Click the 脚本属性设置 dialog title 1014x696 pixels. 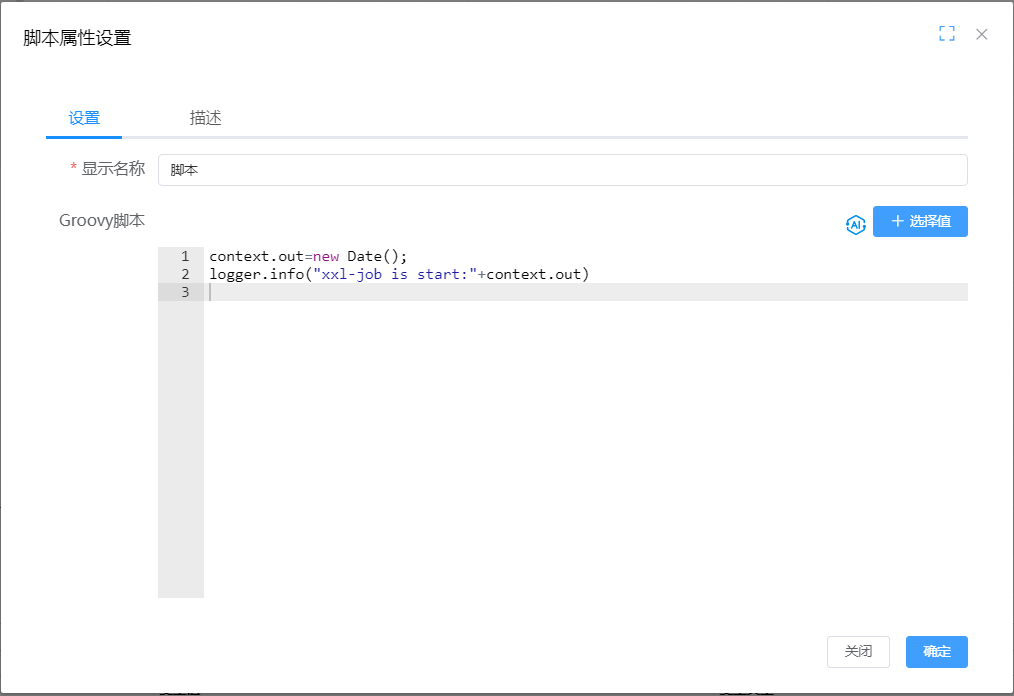(77, 38)
